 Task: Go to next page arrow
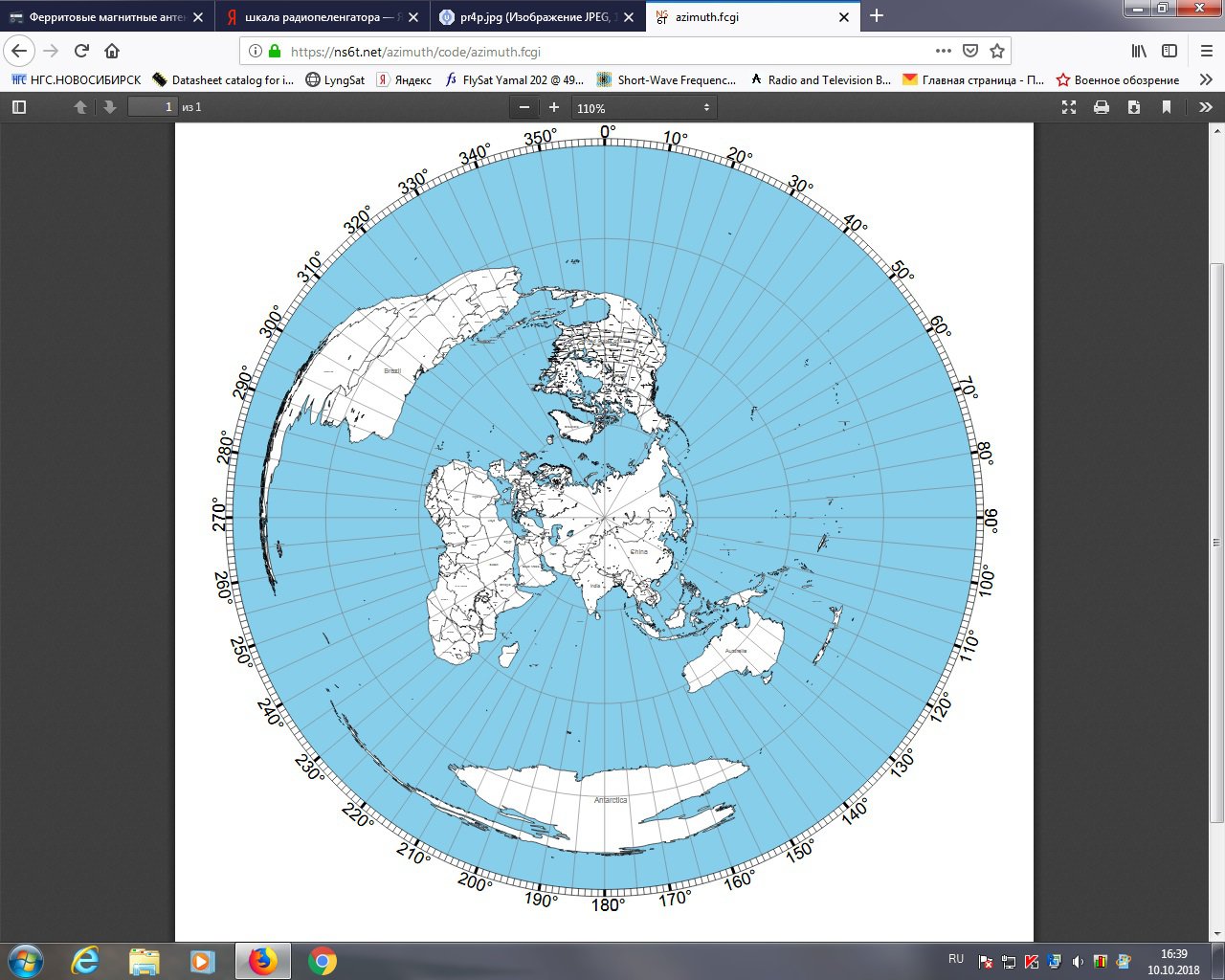[x=110, y=107]
